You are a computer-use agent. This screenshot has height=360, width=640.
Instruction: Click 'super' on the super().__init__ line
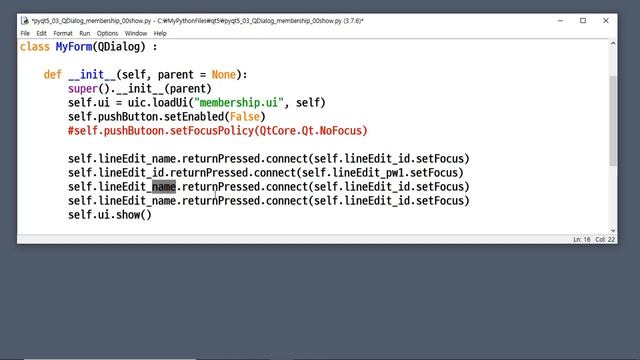pos(83,89)
